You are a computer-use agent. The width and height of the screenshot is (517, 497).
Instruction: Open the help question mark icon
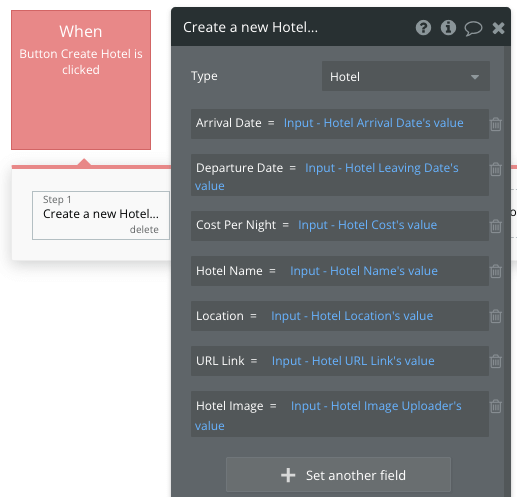pyautogui.click(x=423, y=28)
